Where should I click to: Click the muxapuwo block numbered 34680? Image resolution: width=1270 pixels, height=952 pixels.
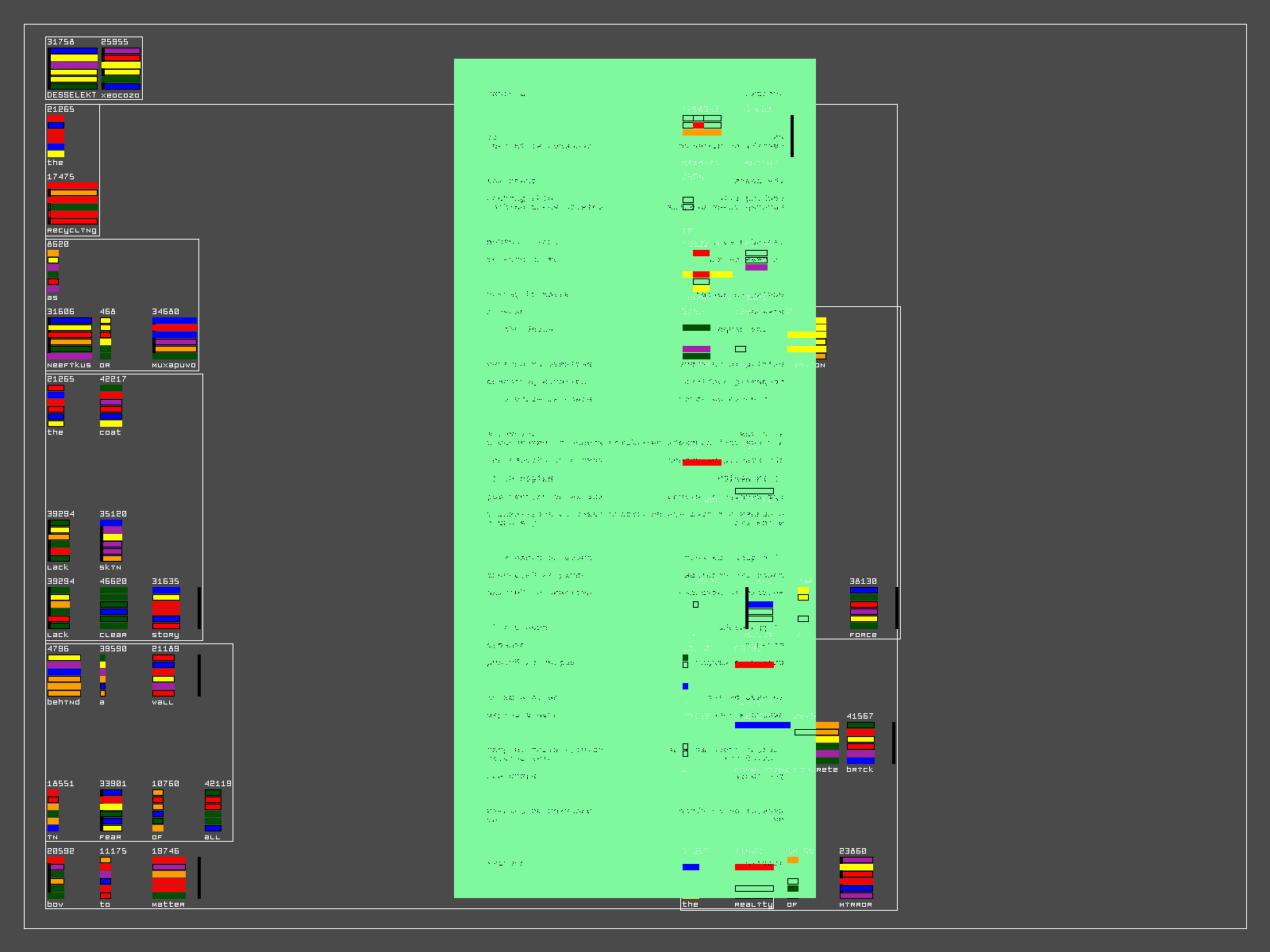coord(174,339)
